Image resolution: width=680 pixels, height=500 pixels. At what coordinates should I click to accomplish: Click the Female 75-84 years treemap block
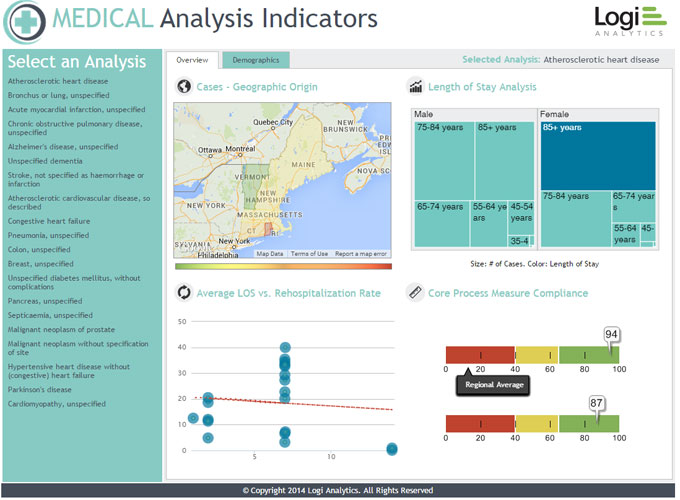(x=575, y=219)
